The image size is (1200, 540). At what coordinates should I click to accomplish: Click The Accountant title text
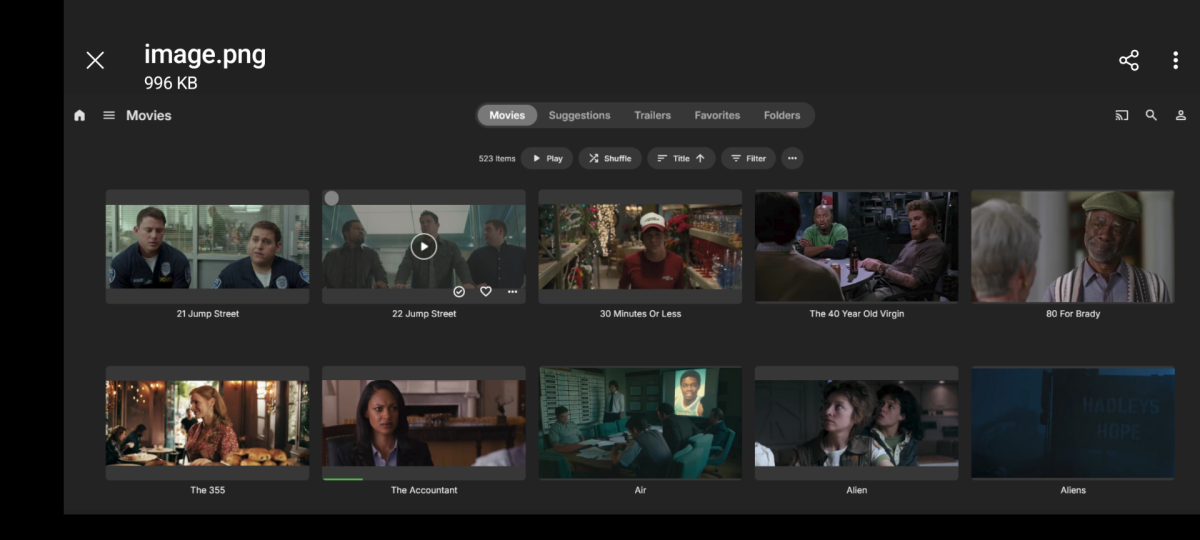click(424, 490)
